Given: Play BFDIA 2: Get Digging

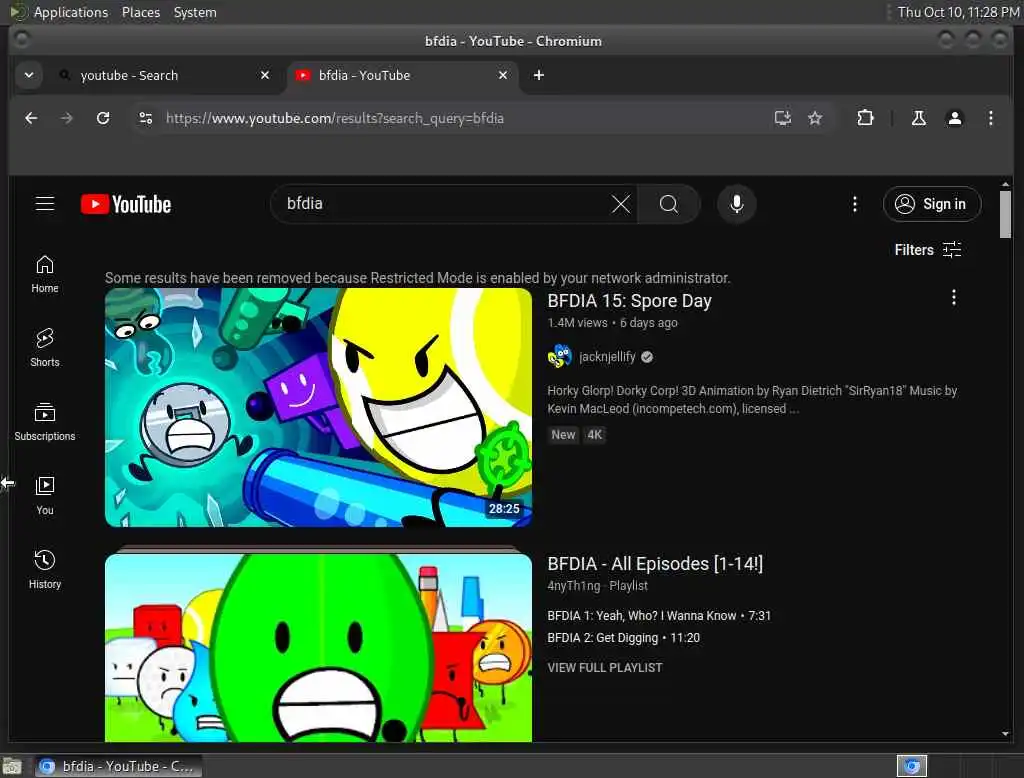Looking at the screenshot, I should 624,638.
